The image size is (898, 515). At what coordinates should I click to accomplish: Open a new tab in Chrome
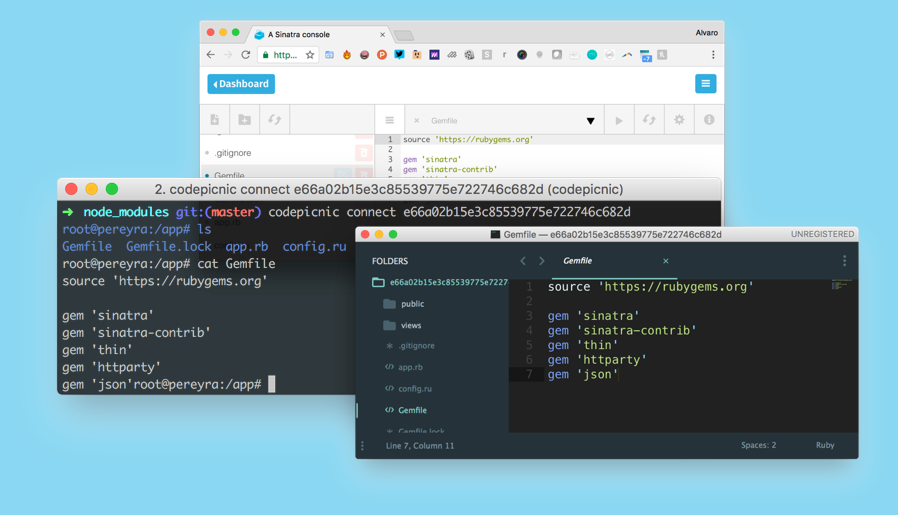(x=404, y=36)
